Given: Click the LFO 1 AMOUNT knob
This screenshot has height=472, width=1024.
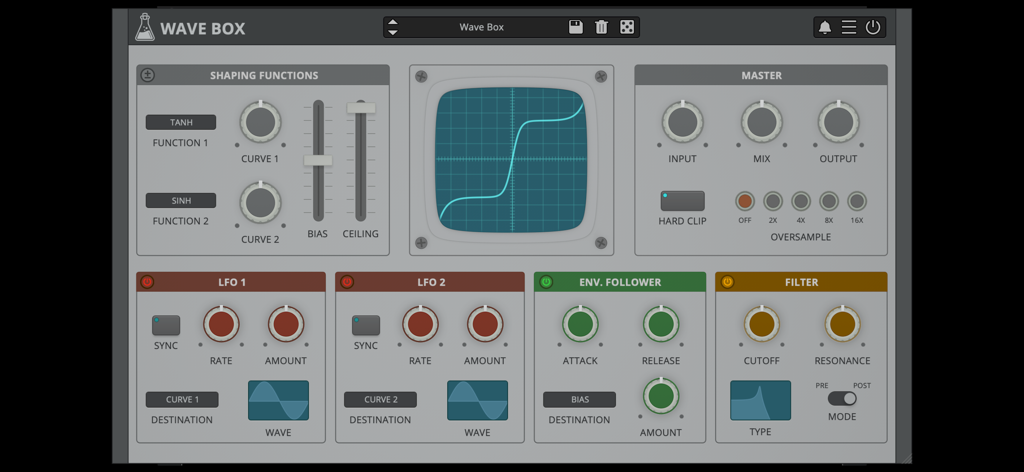Looking at the screenshot, I should [x=285, y=324].
